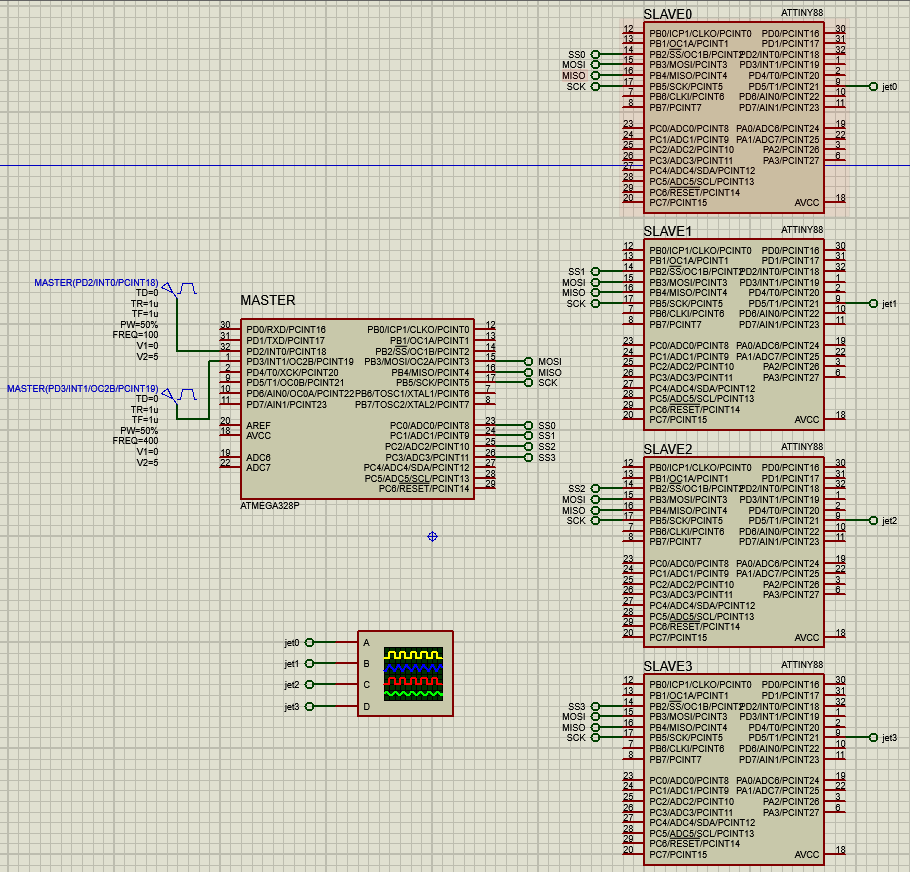Click PD4/T0/XCK/PCINT20 pin label on MASTER

(x=292, y=372)
